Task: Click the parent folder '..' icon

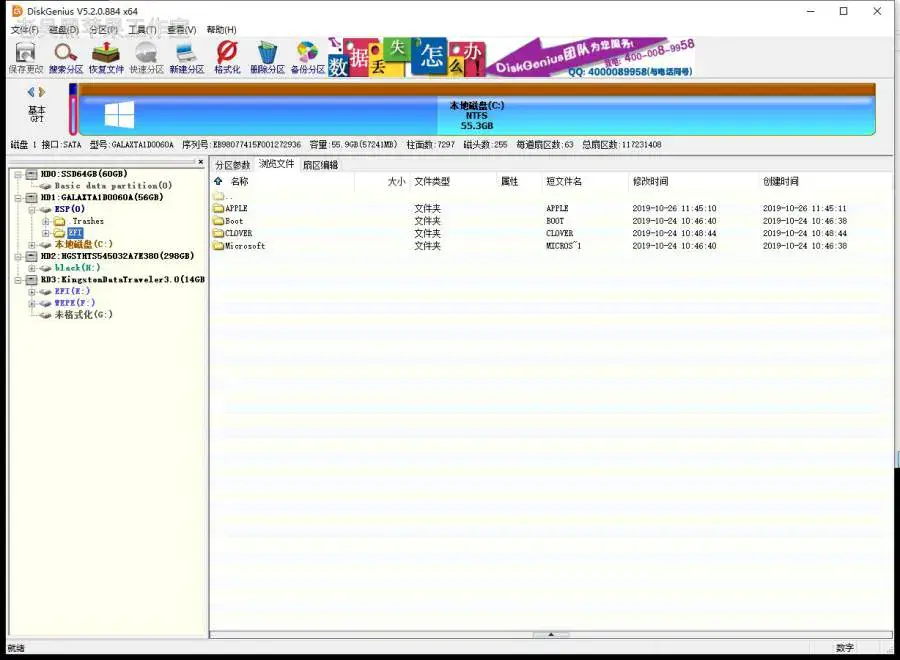Action: point(218,196)
